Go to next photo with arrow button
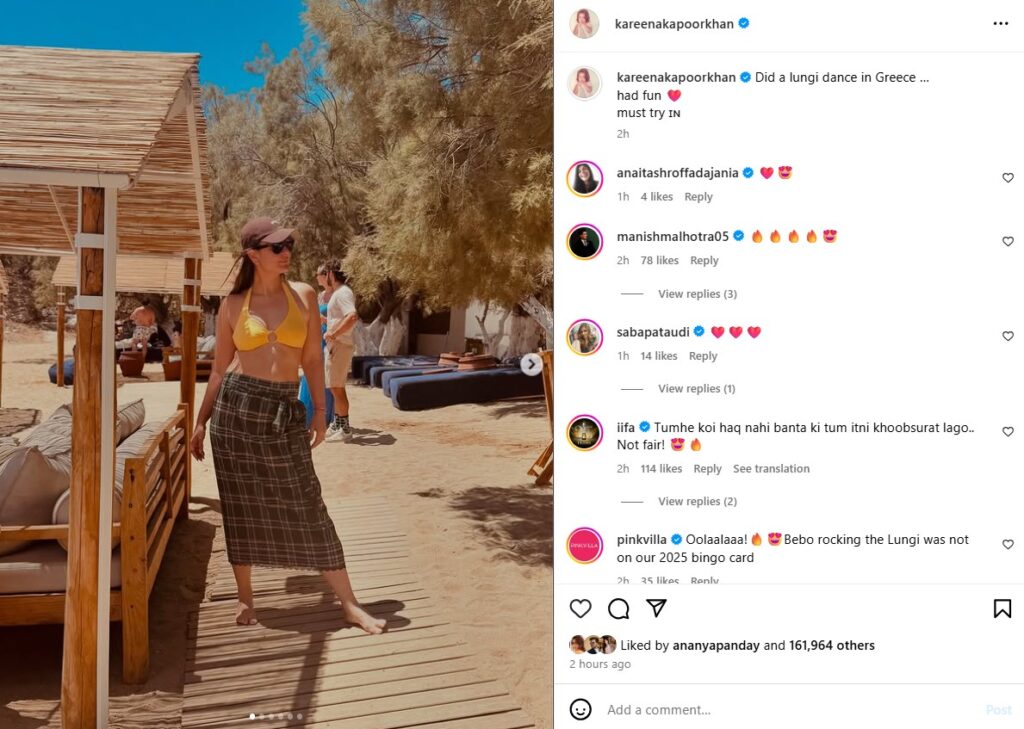This screenshot has height=729, width=1024. pyautogui.click(x=531, y=364)
